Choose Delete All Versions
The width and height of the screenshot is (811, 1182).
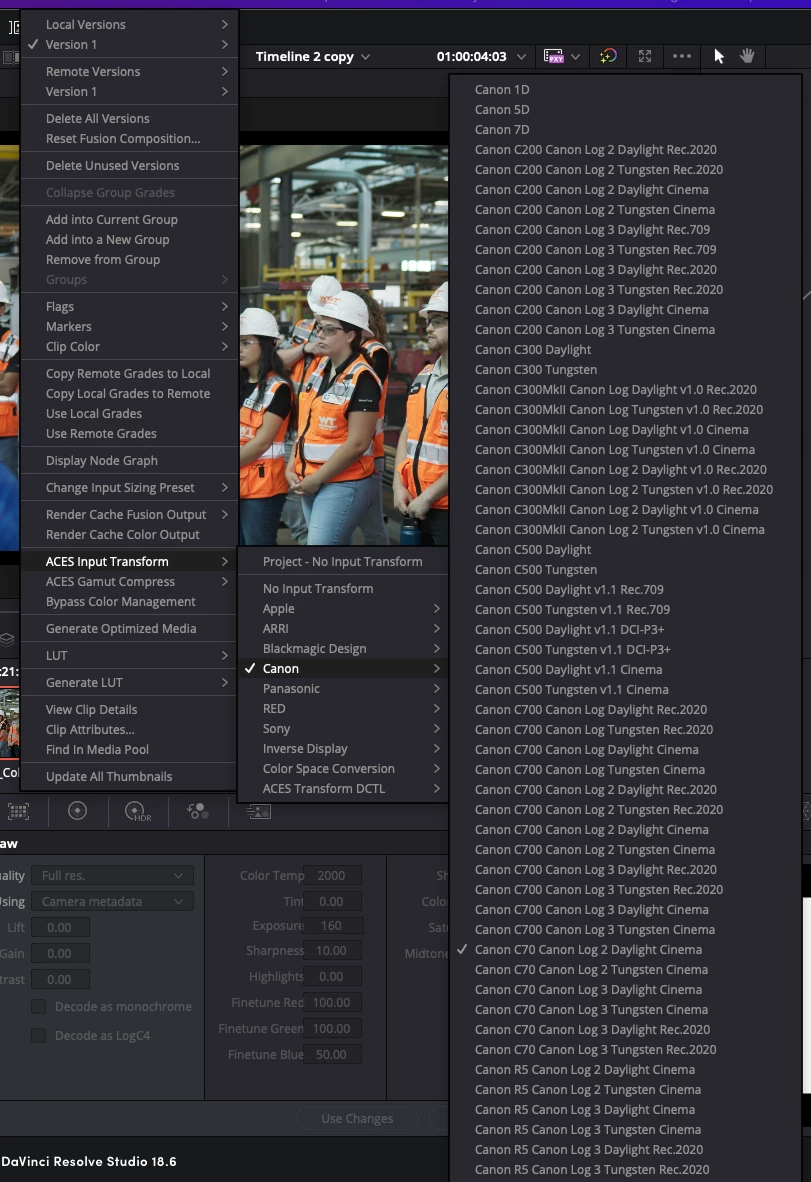click(130, 118)
